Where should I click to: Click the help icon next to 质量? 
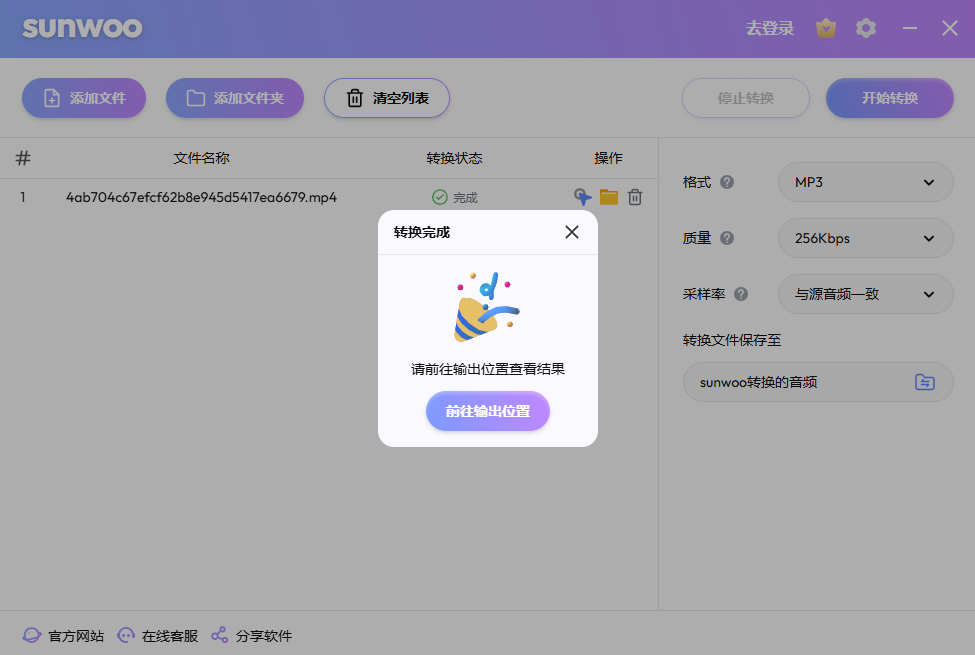click(x=727, y=238)
